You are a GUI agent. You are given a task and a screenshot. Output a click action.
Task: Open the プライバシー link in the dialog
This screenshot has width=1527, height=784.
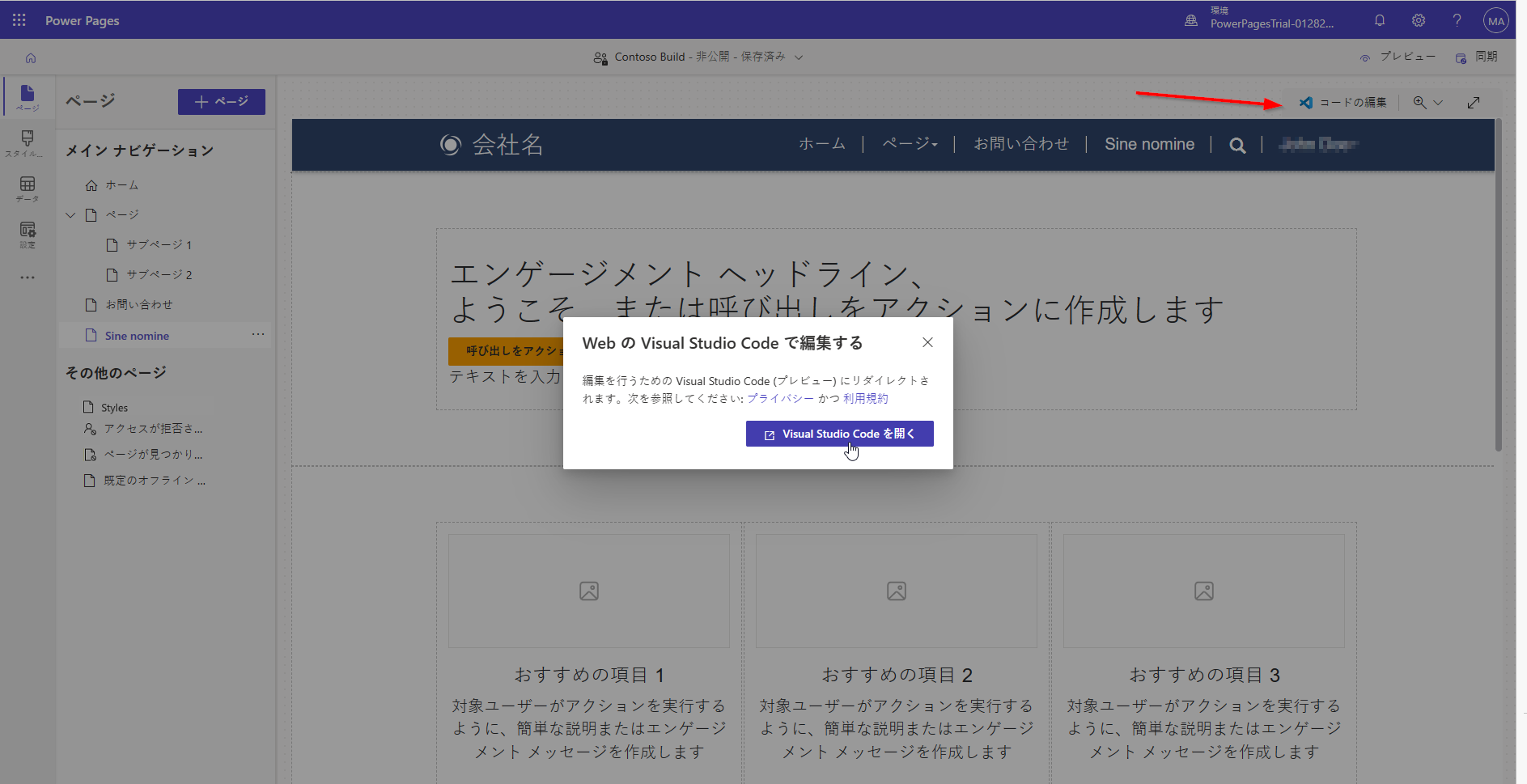click(779, 398)
